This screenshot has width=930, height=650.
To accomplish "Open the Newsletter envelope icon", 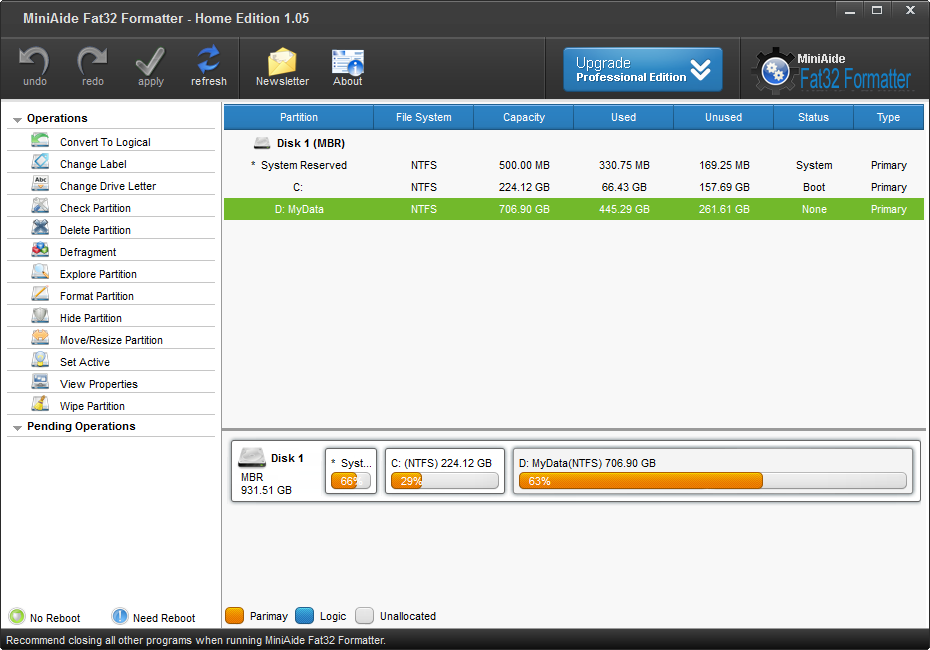I will [x=282, y=61].
